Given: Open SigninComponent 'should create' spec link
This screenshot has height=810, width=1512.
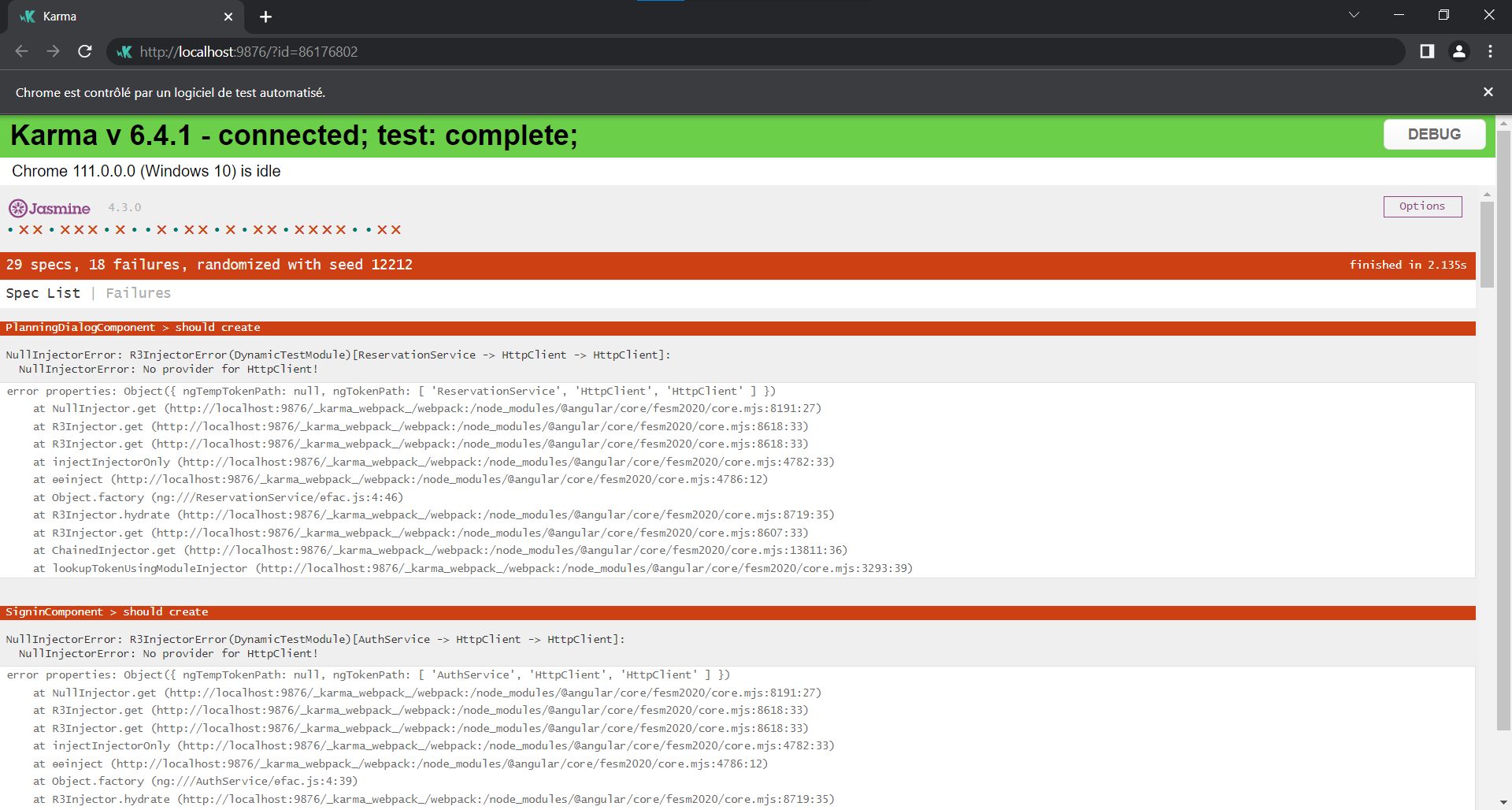Looking at the screenshot, I should coord(165,612).
